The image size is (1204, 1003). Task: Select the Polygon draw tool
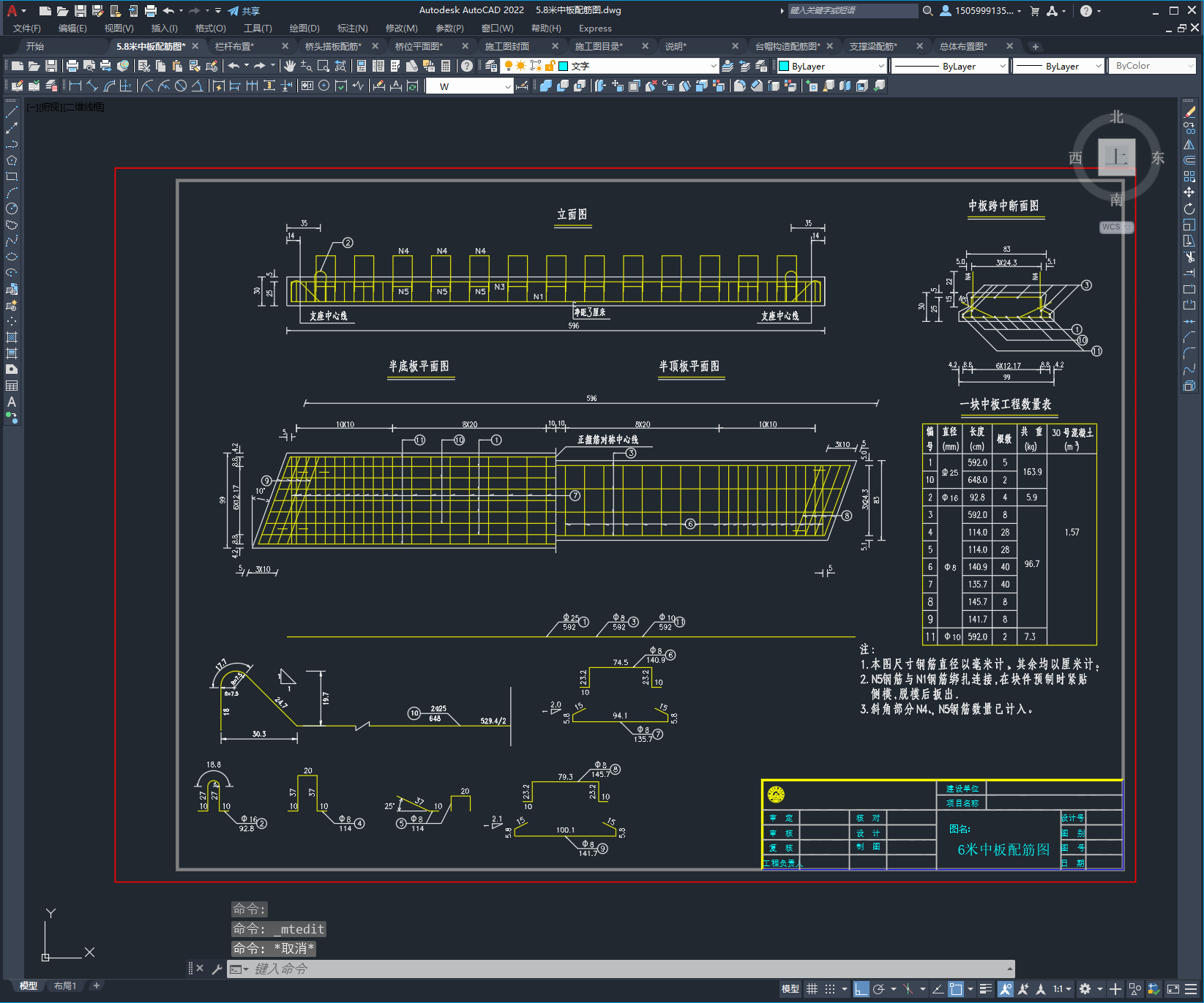(x=12, y=160)
